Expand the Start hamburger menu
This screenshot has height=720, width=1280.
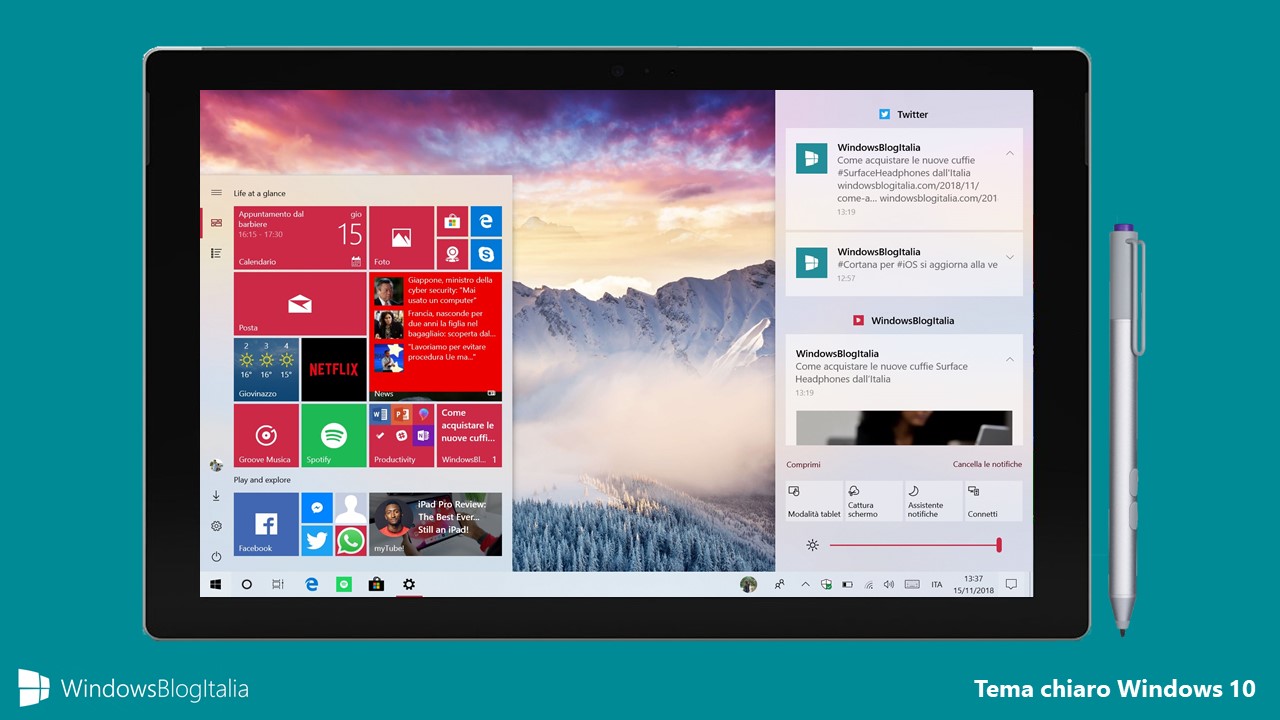(216, 193)
